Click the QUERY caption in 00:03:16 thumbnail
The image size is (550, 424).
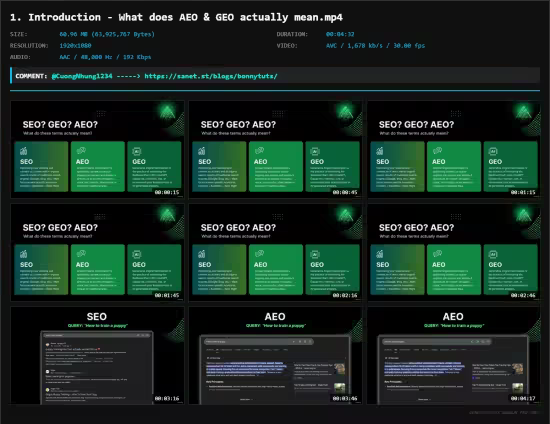pyautogui.click(x=97, y=326)
